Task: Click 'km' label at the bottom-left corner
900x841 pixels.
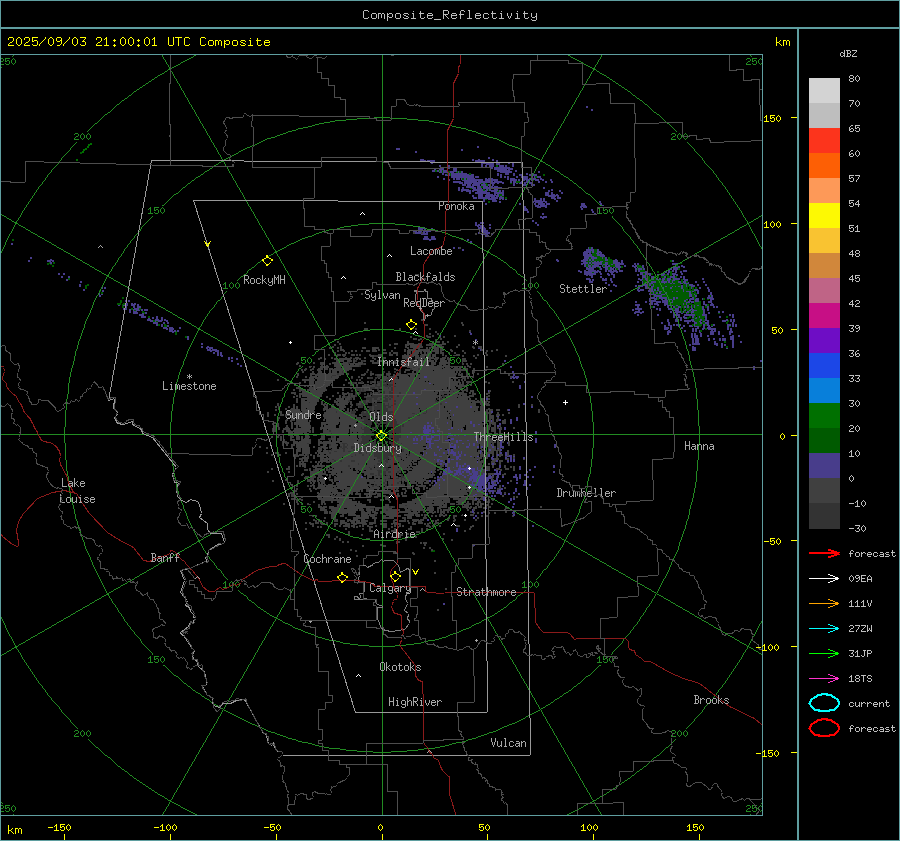Action: tap(14, 830)
